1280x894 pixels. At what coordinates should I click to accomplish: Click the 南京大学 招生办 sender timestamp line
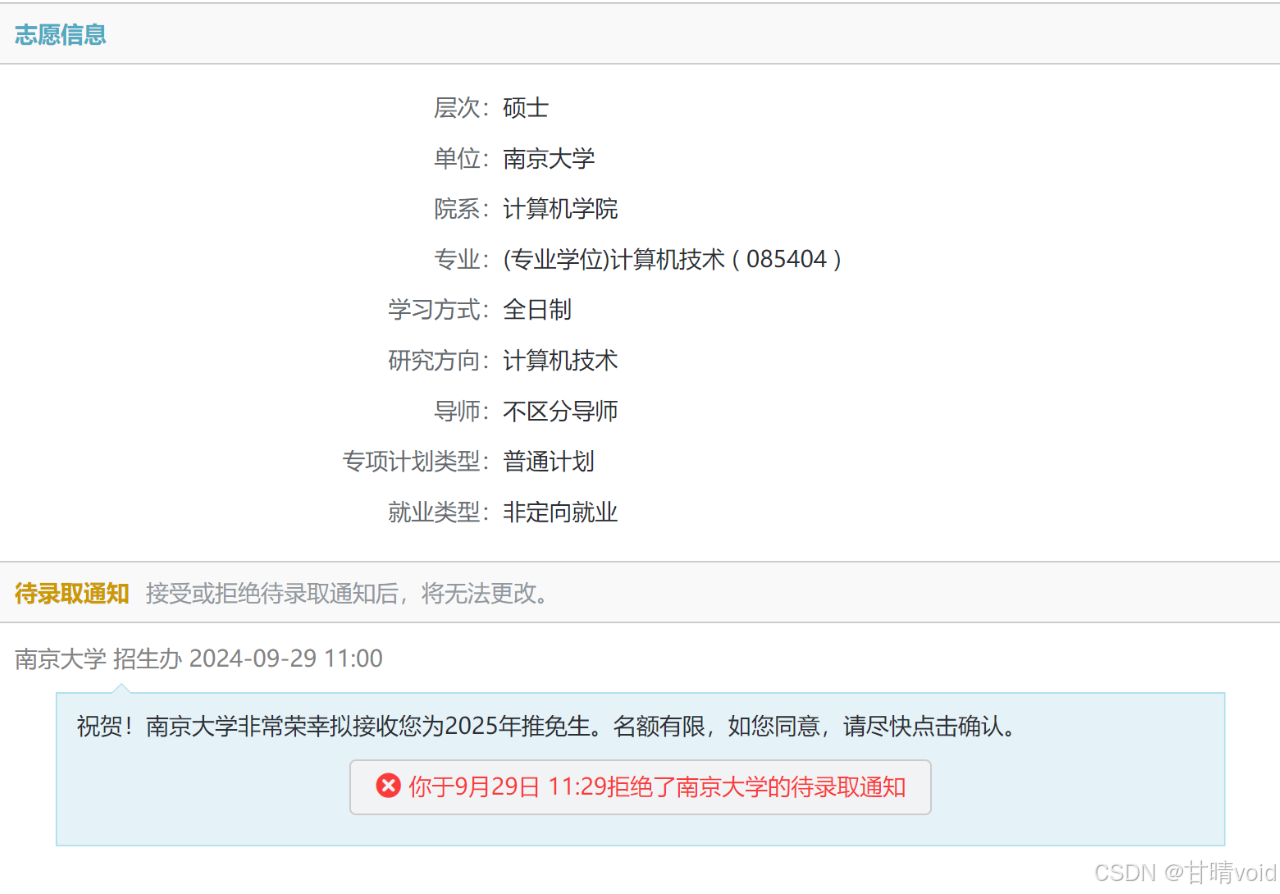tap(199, 658)
